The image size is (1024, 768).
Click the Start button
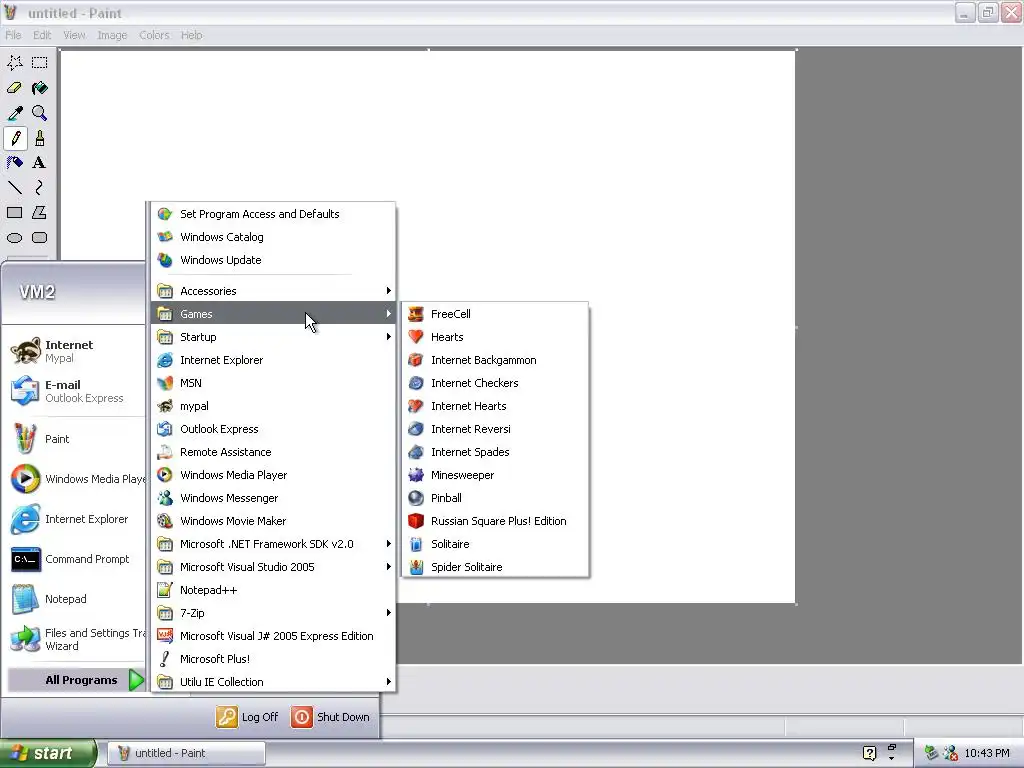(48, 753)
